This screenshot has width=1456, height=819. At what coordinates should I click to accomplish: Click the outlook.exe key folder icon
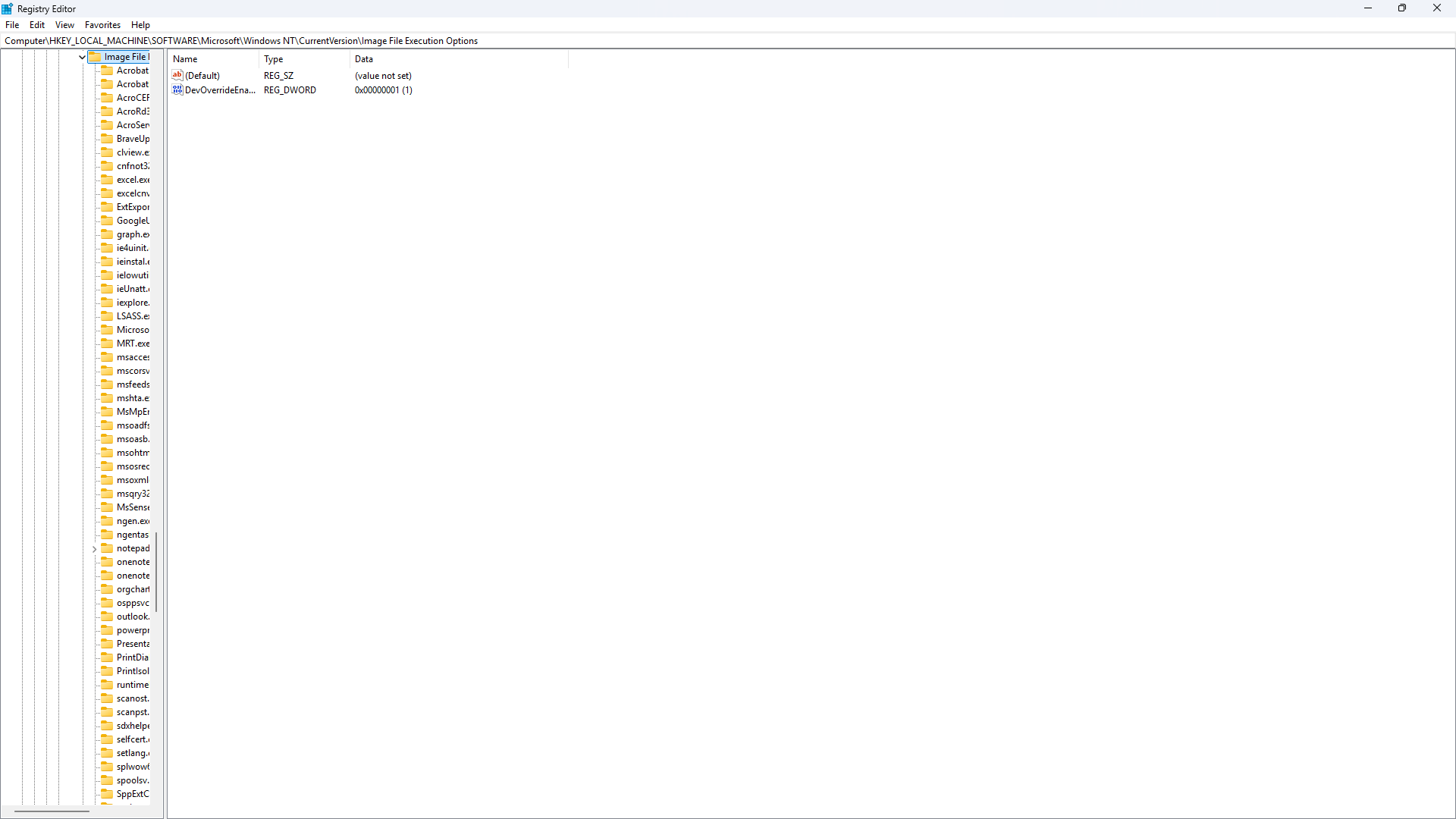click(x=107, y=617)
